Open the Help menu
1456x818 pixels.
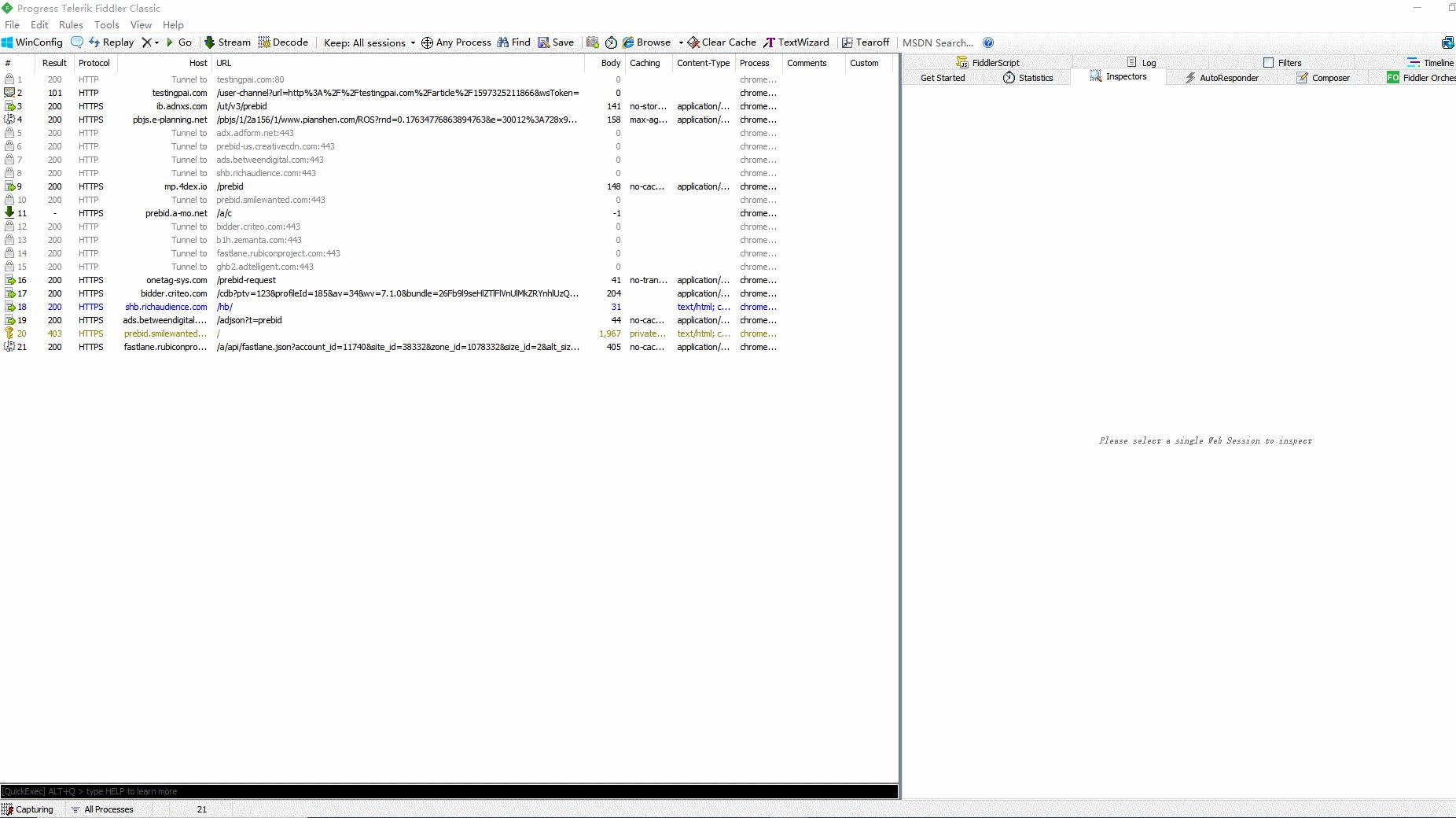point(173,24)
